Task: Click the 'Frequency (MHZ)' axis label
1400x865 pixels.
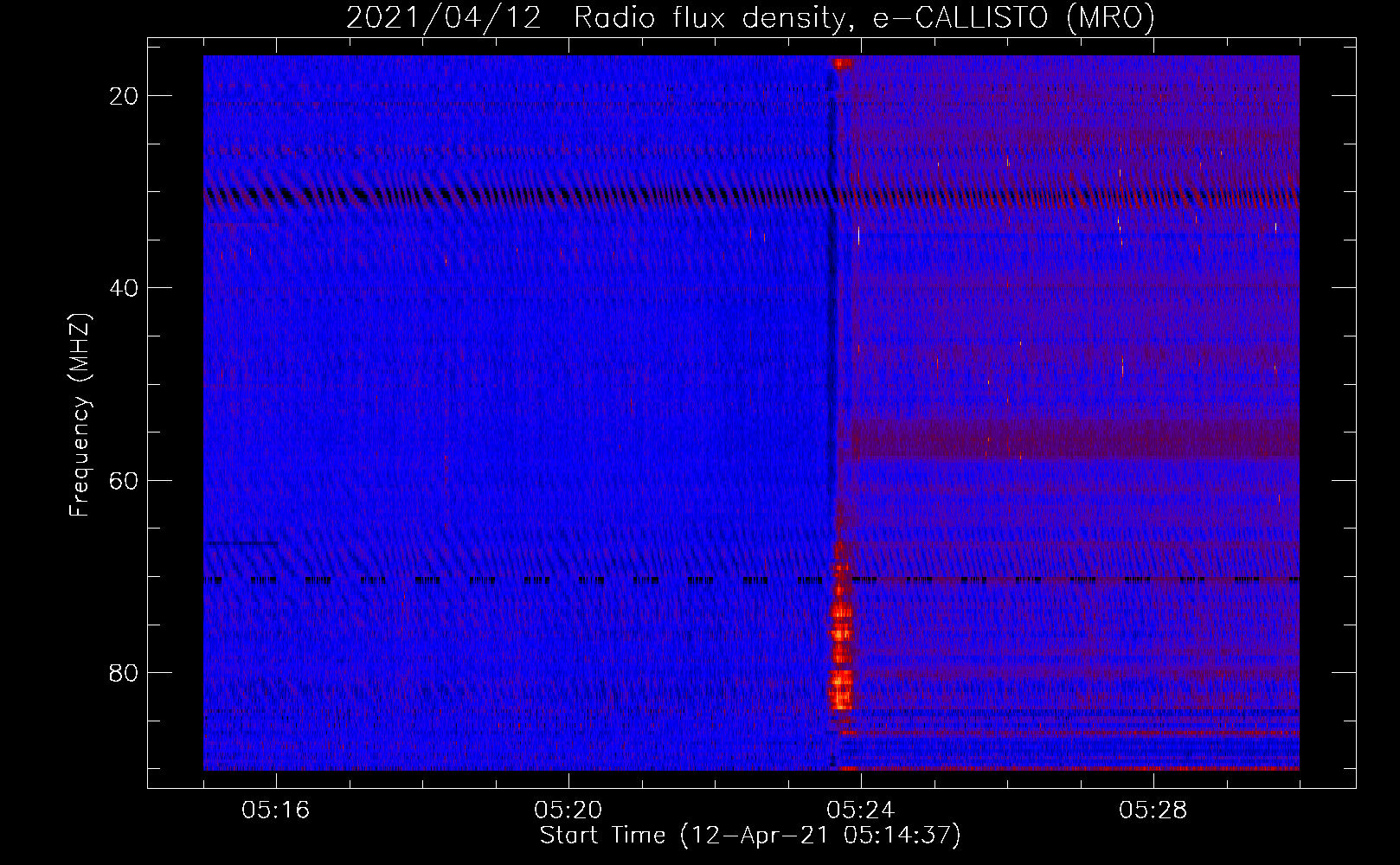Action: point(80,415)
